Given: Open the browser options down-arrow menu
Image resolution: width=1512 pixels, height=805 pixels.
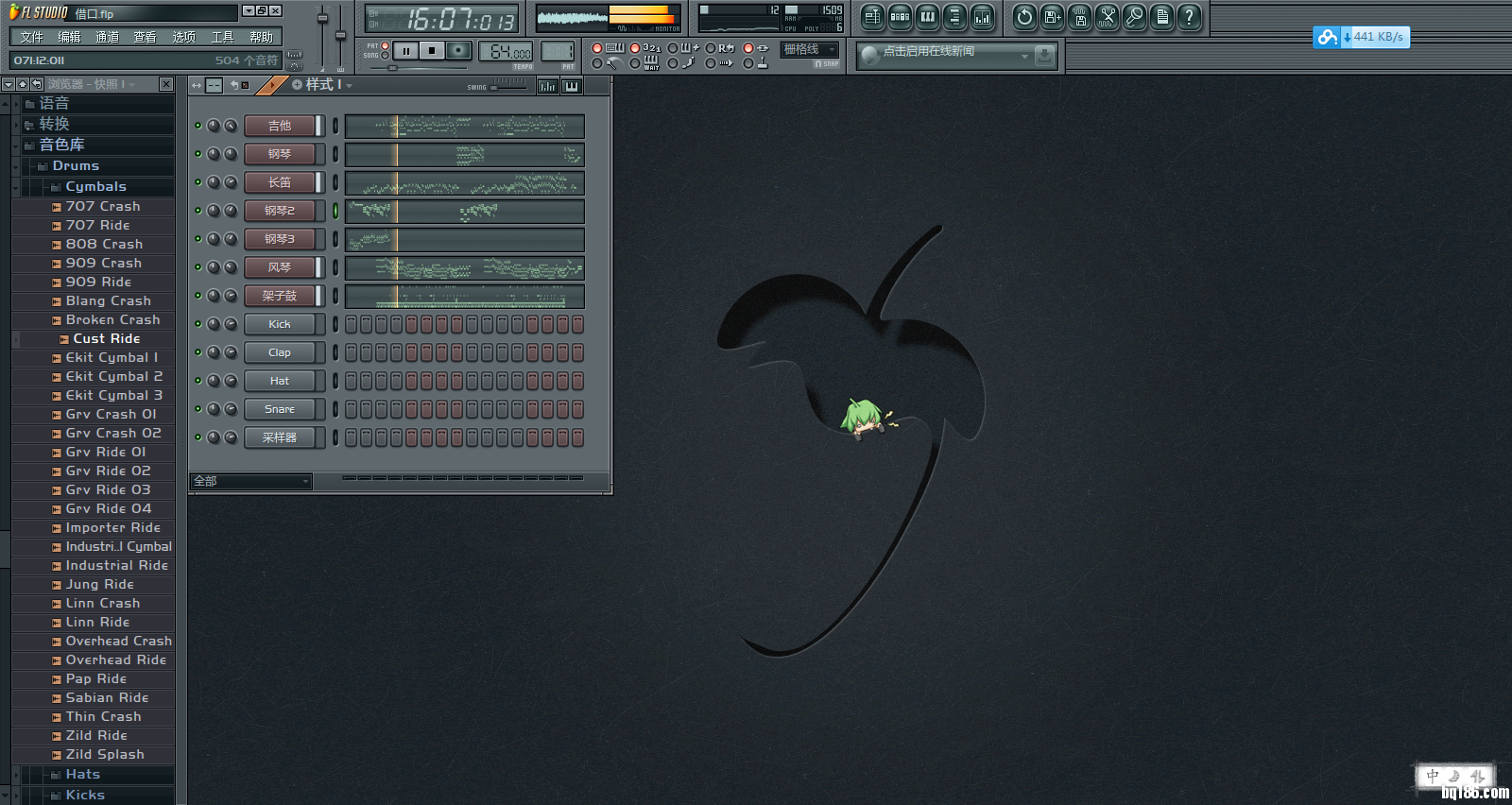Looking at the screenshot, I should [x=8, y=84].
